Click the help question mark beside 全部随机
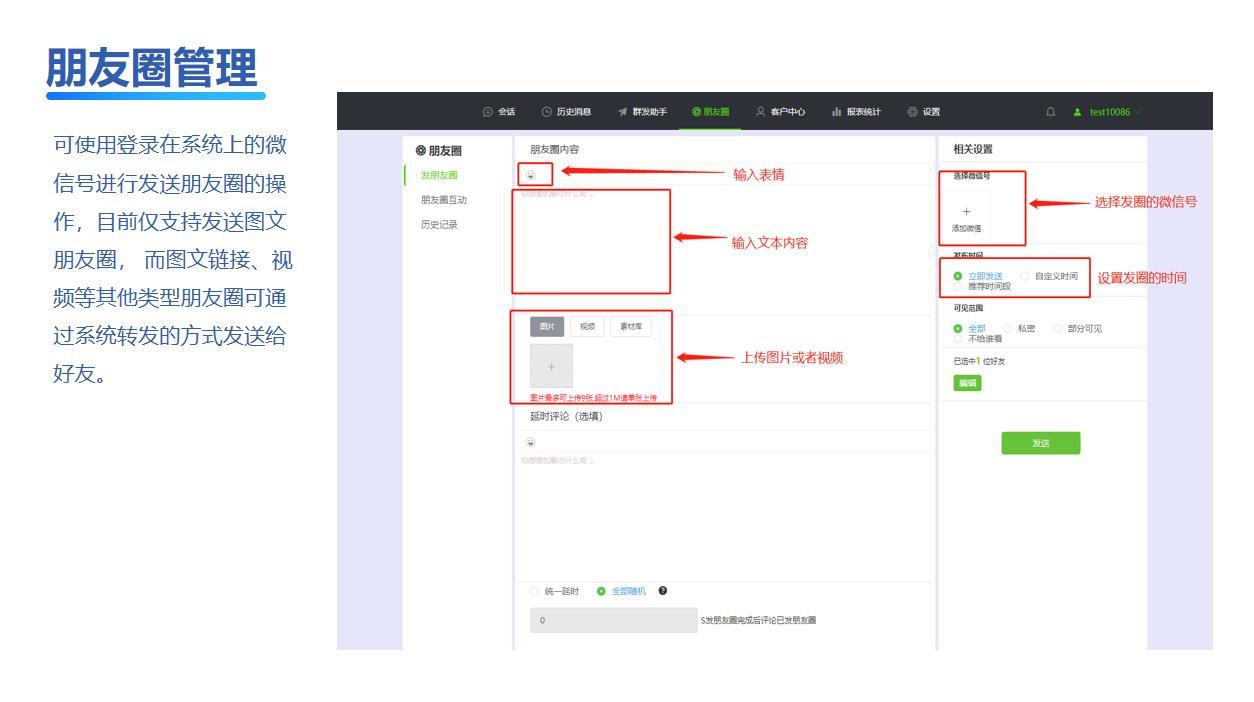1254x702 pixels. point(662,591)
